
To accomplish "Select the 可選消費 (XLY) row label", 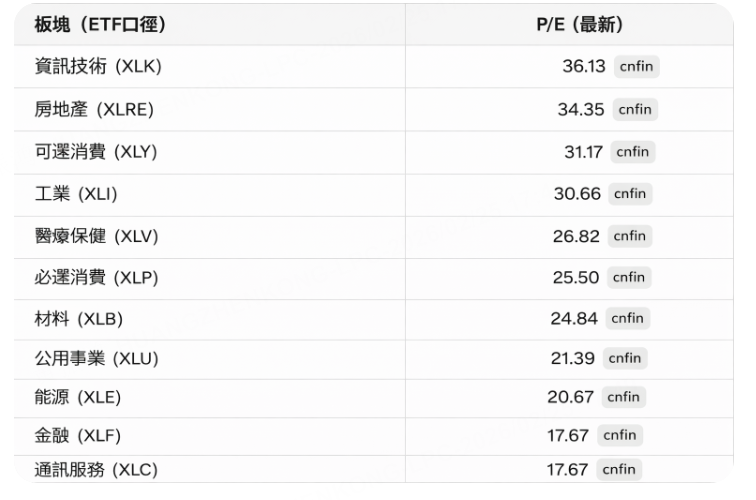I will click(97, 152).
